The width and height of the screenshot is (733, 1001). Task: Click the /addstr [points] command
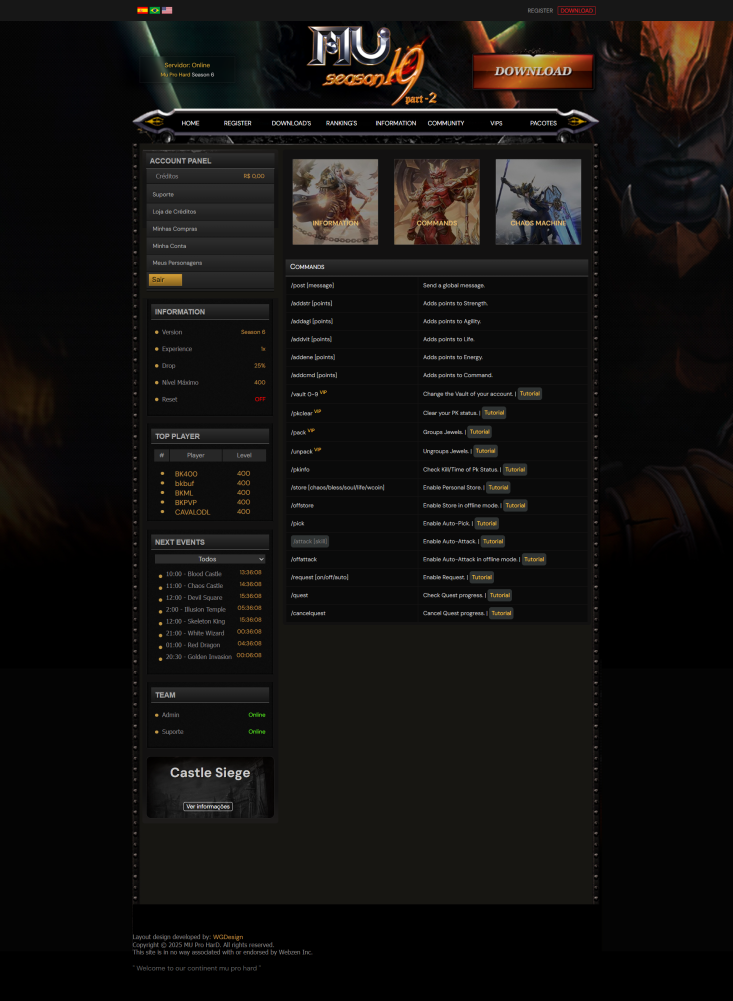(x=311, y=303)
